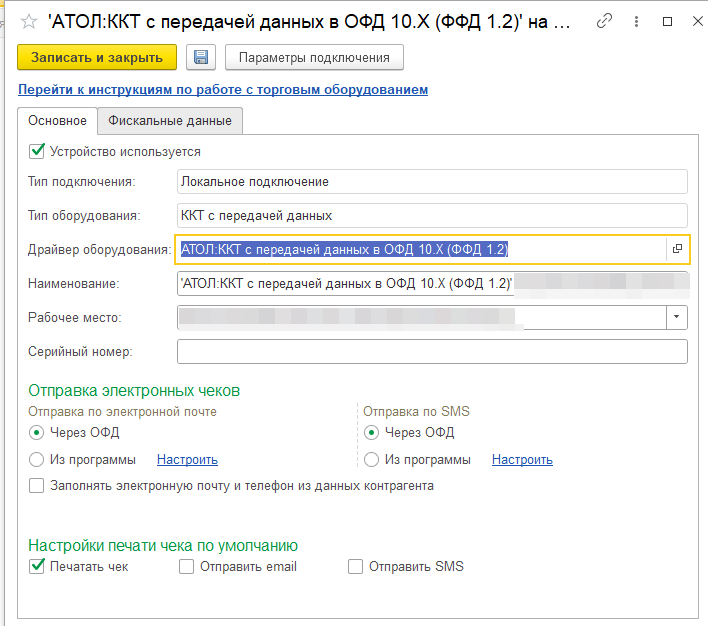Check the 'Отправить SMS' option

(355, 567)
